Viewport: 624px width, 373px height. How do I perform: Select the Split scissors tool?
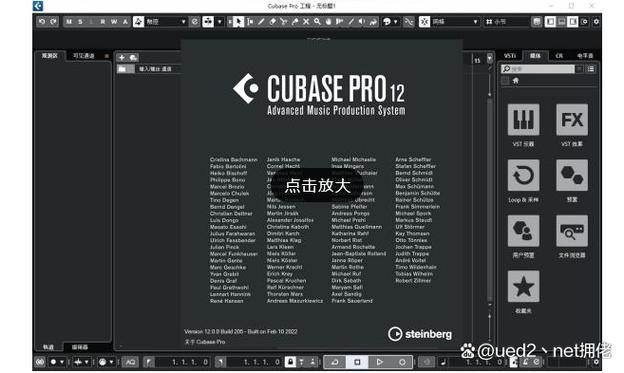point(284,21)
